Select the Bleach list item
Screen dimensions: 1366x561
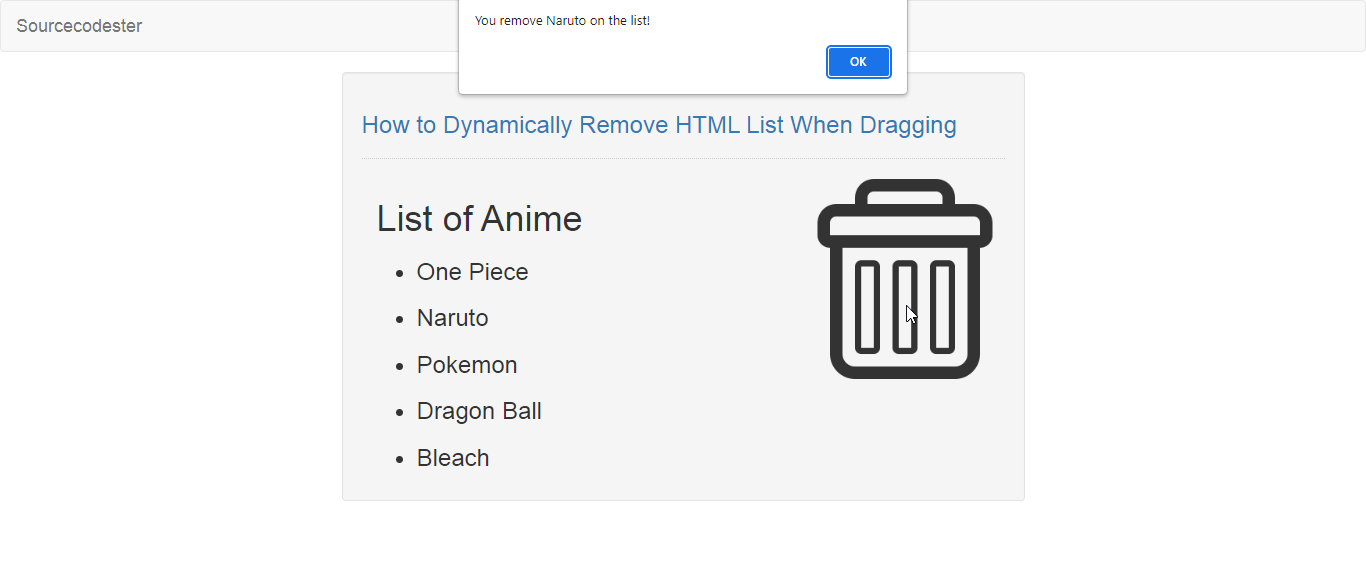[453, 458]
